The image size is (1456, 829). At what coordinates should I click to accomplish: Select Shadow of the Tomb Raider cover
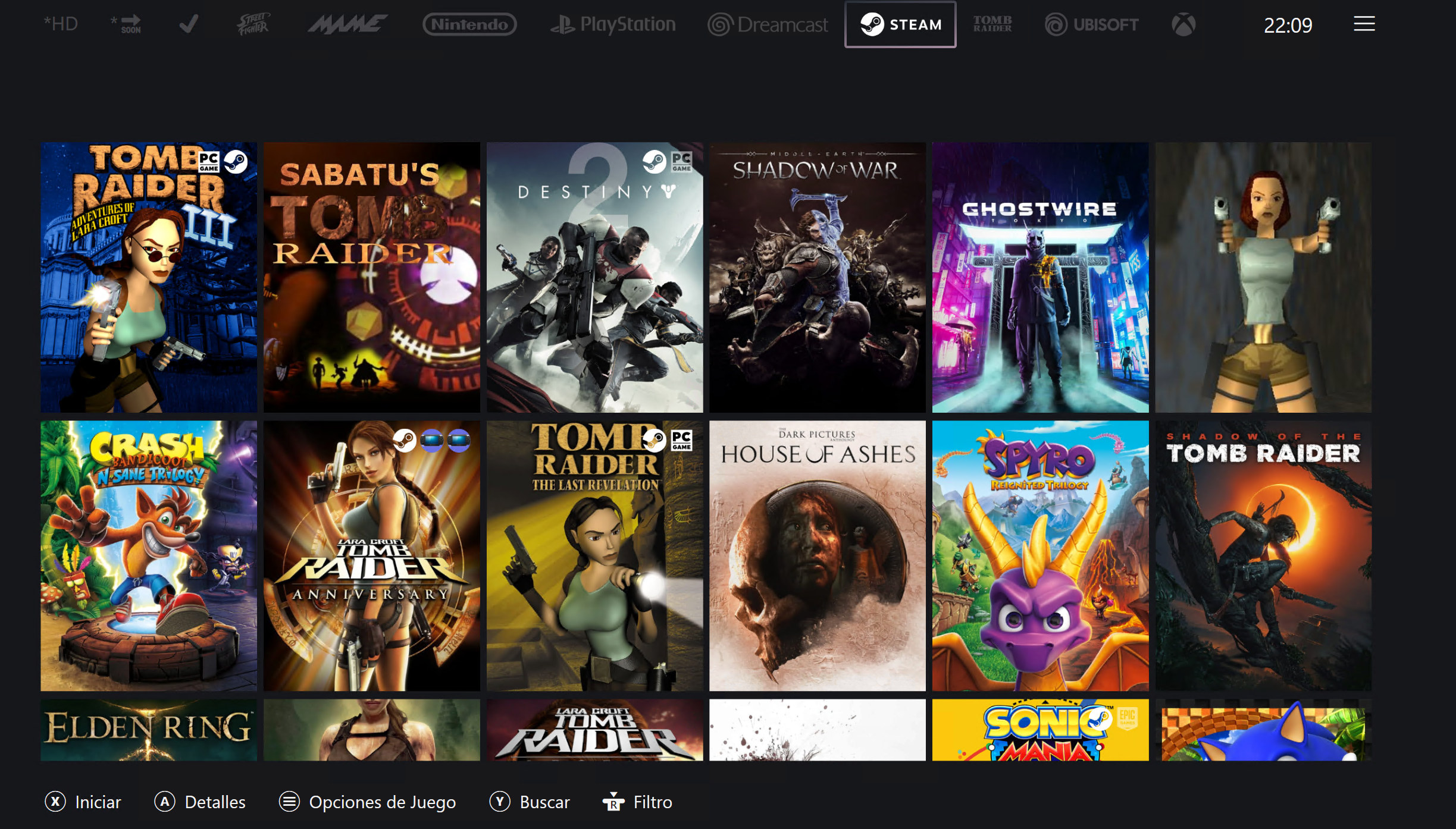(1263, 555)
